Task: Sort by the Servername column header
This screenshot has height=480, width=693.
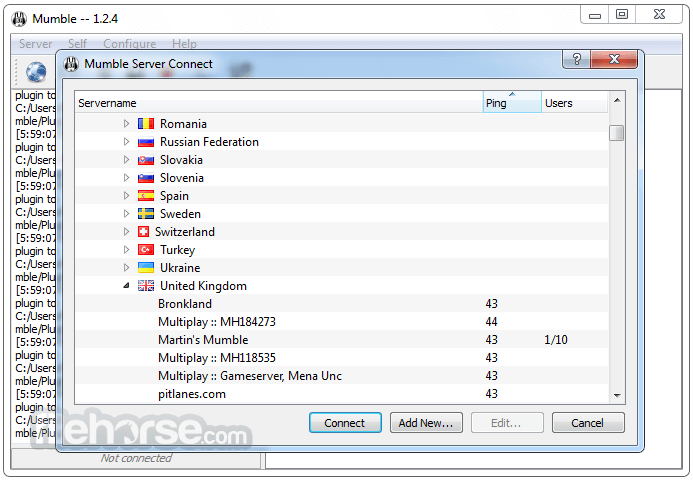Action: click(279, 103)
